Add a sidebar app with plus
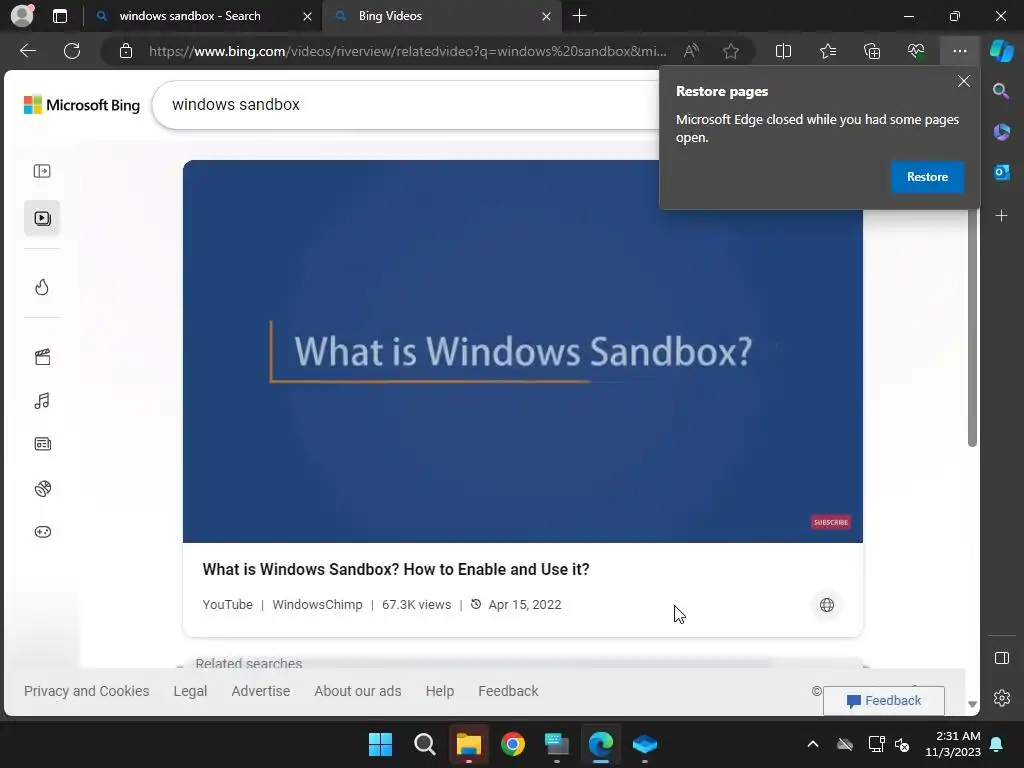Screen dimensions: 1024x768 tap(1001, 216)
